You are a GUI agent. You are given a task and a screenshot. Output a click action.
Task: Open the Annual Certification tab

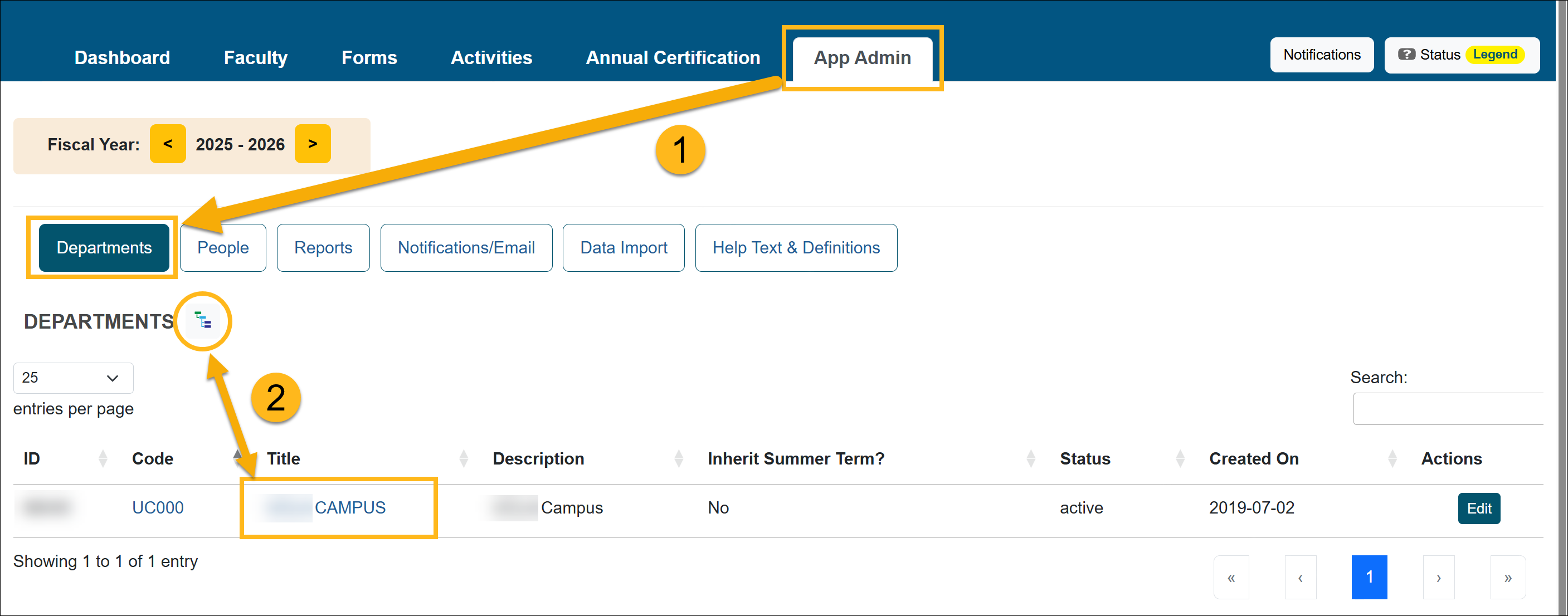[x=673, y=58]
